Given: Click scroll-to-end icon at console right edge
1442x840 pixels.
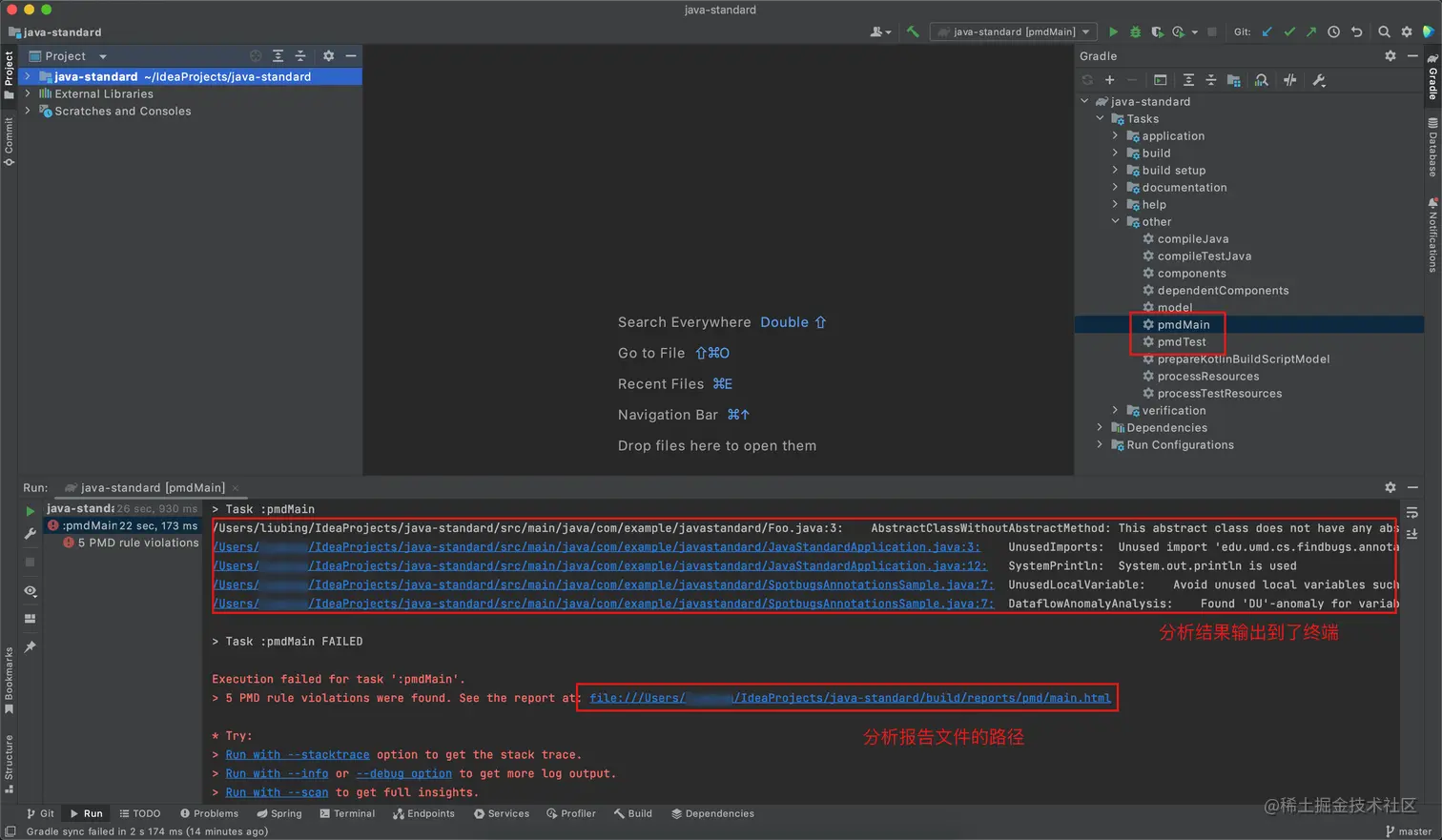Looking at the screenshot, I should pyautogui.click(x=1412, y=533).
